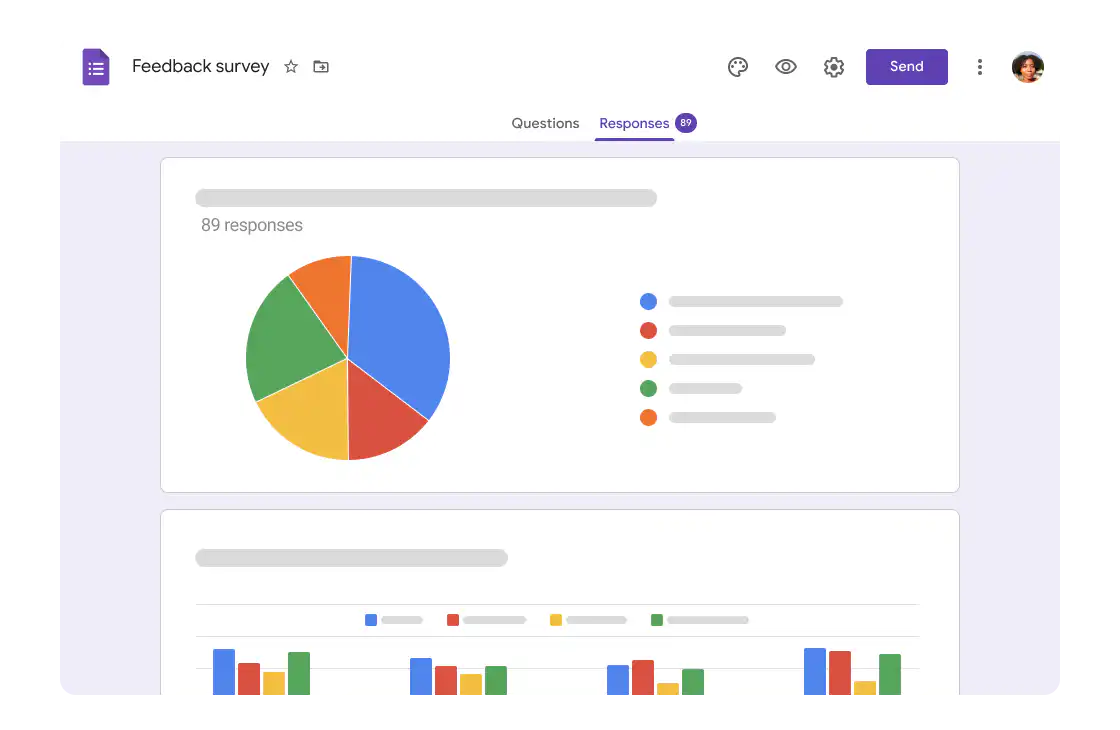Open the Customize theme palette icon
Viewport: 1120px width, 730px height.
click(738, 66)
